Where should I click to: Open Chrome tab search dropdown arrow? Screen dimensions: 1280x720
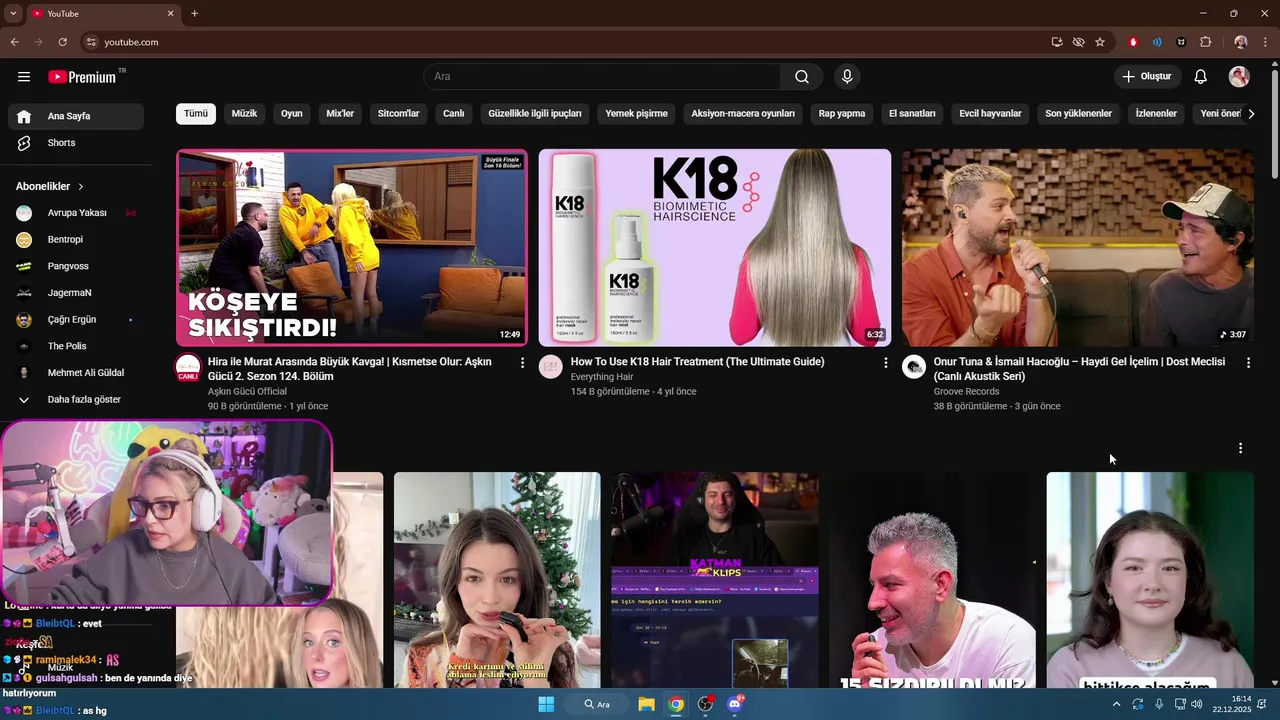pos(13,14)
